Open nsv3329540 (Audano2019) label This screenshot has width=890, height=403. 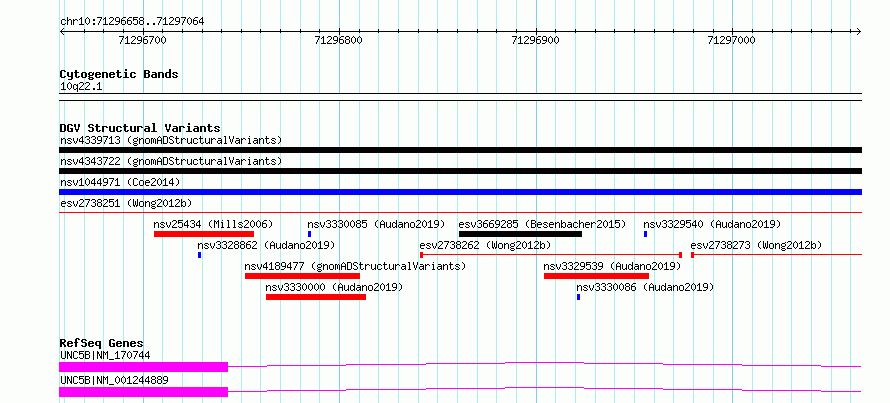[x=712, y=224]
